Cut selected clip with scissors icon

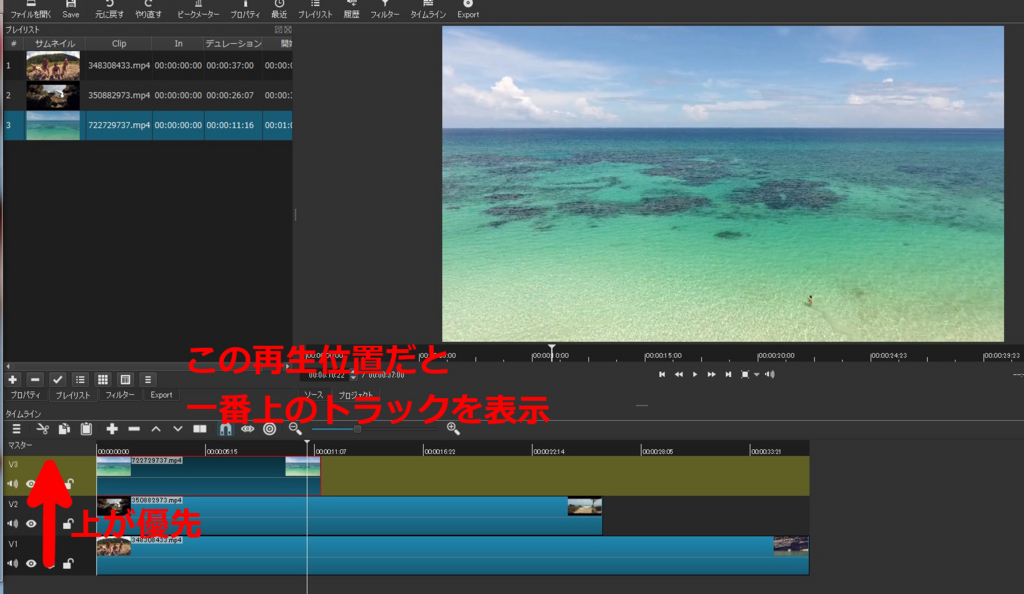tap(42, 429)
